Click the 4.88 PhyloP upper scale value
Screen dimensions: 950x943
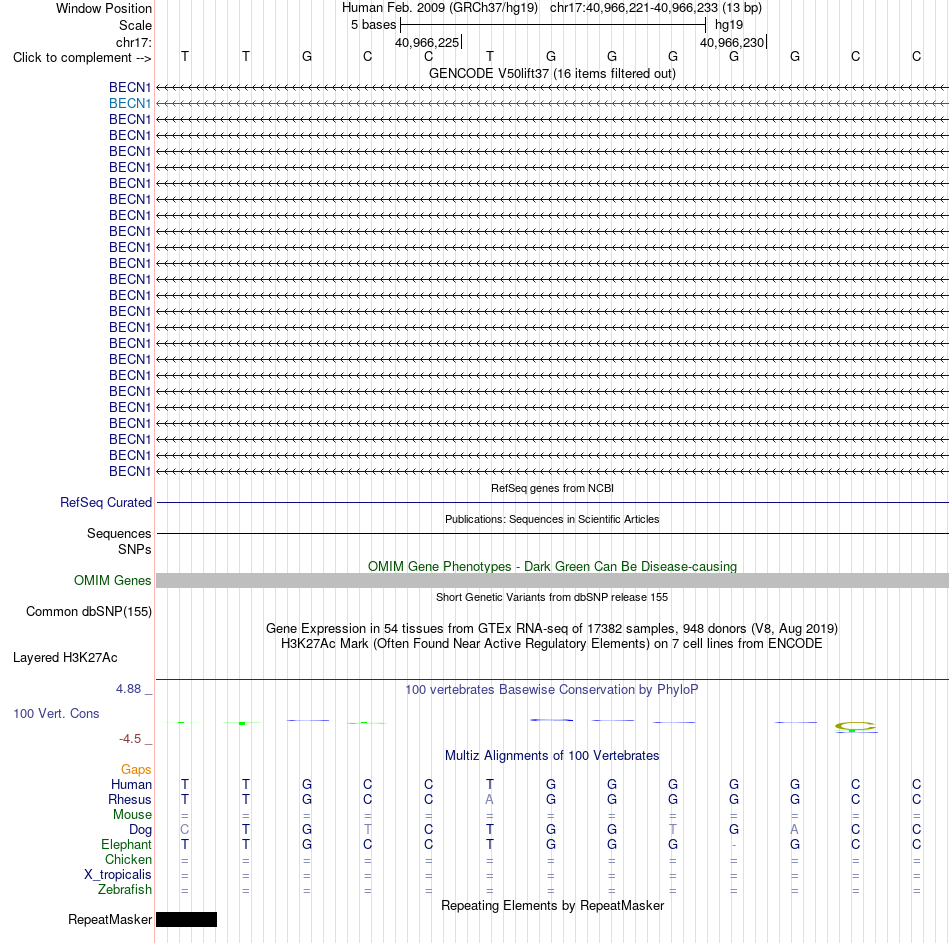click(128, 689)
